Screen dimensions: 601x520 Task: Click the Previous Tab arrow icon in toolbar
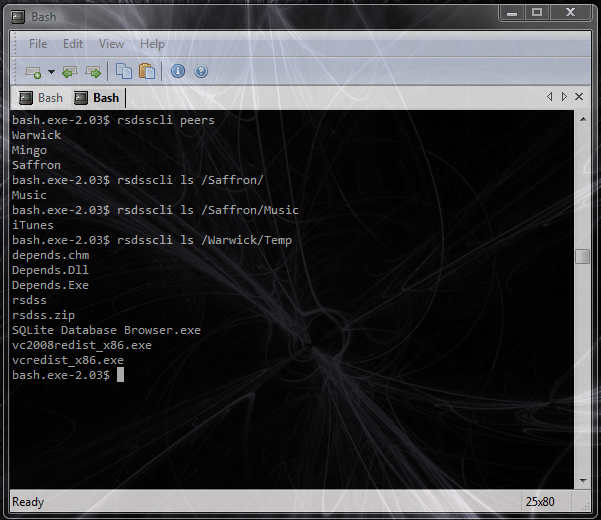pos(70,72)
